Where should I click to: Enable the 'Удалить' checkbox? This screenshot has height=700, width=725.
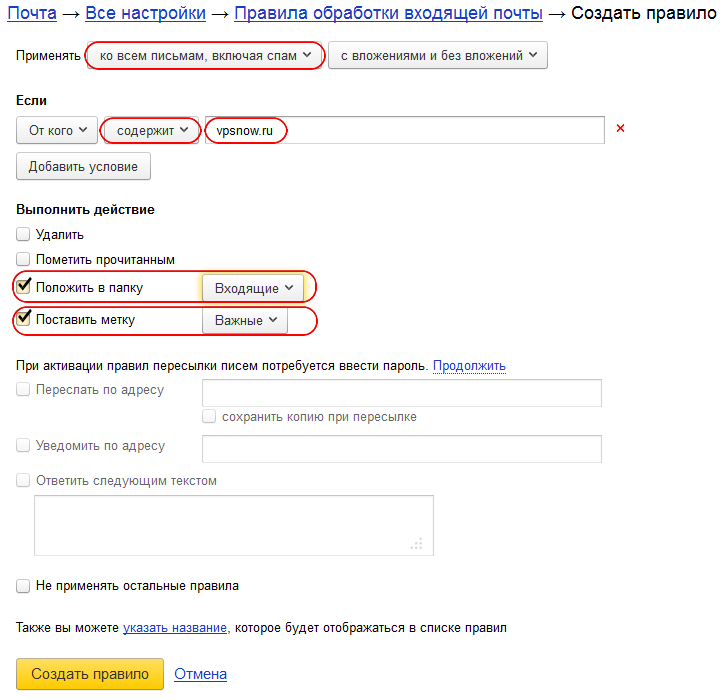coord(23,234)
